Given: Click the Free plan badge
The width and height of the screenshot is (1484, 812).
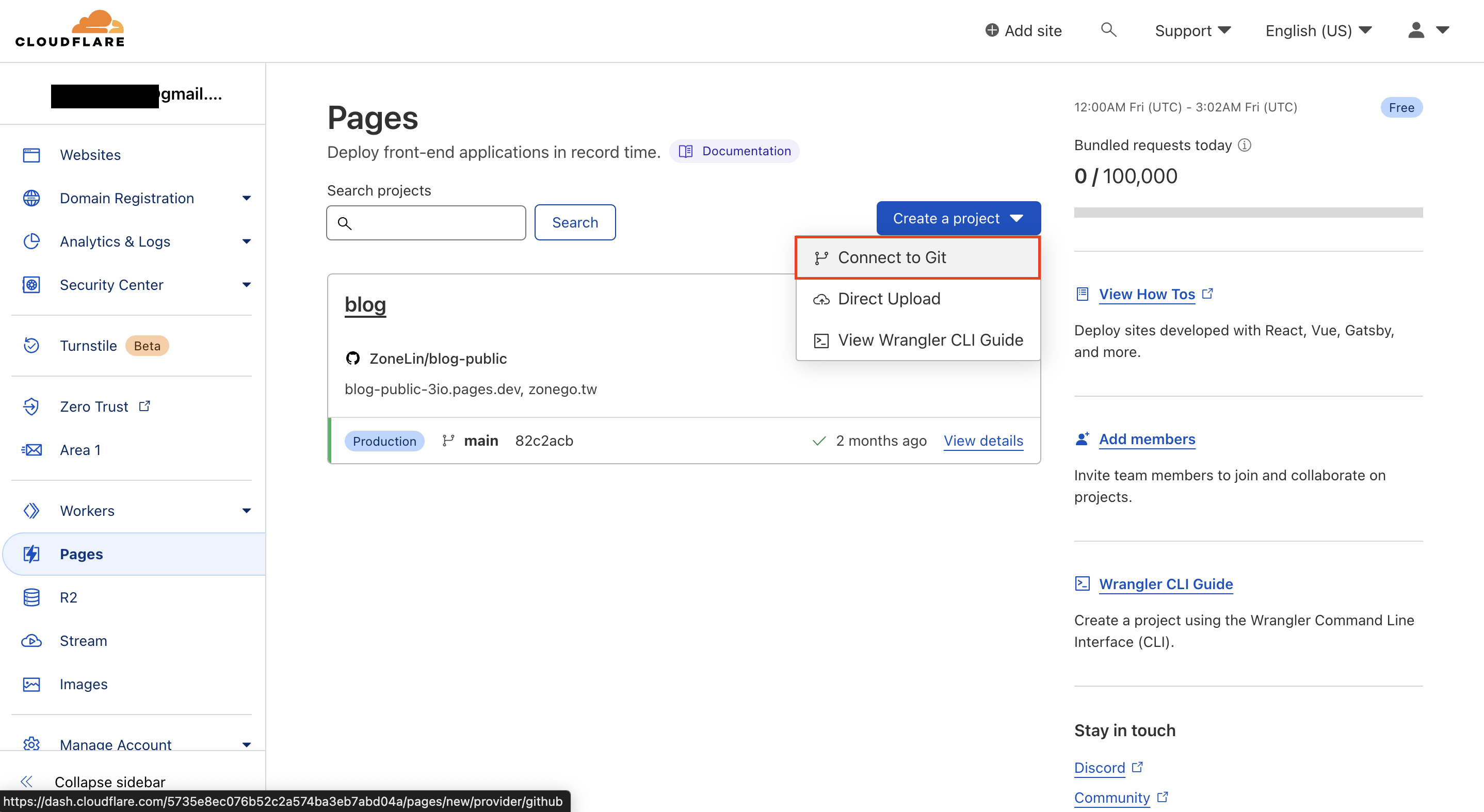Looking at the screenshot, I should coord(1401,107).
